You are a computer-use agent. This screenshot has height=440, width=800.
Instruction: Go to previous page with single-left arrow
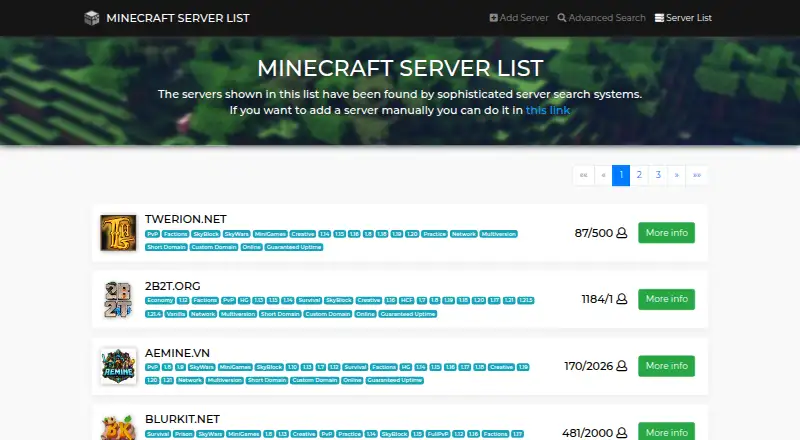[x=603, y=175]
